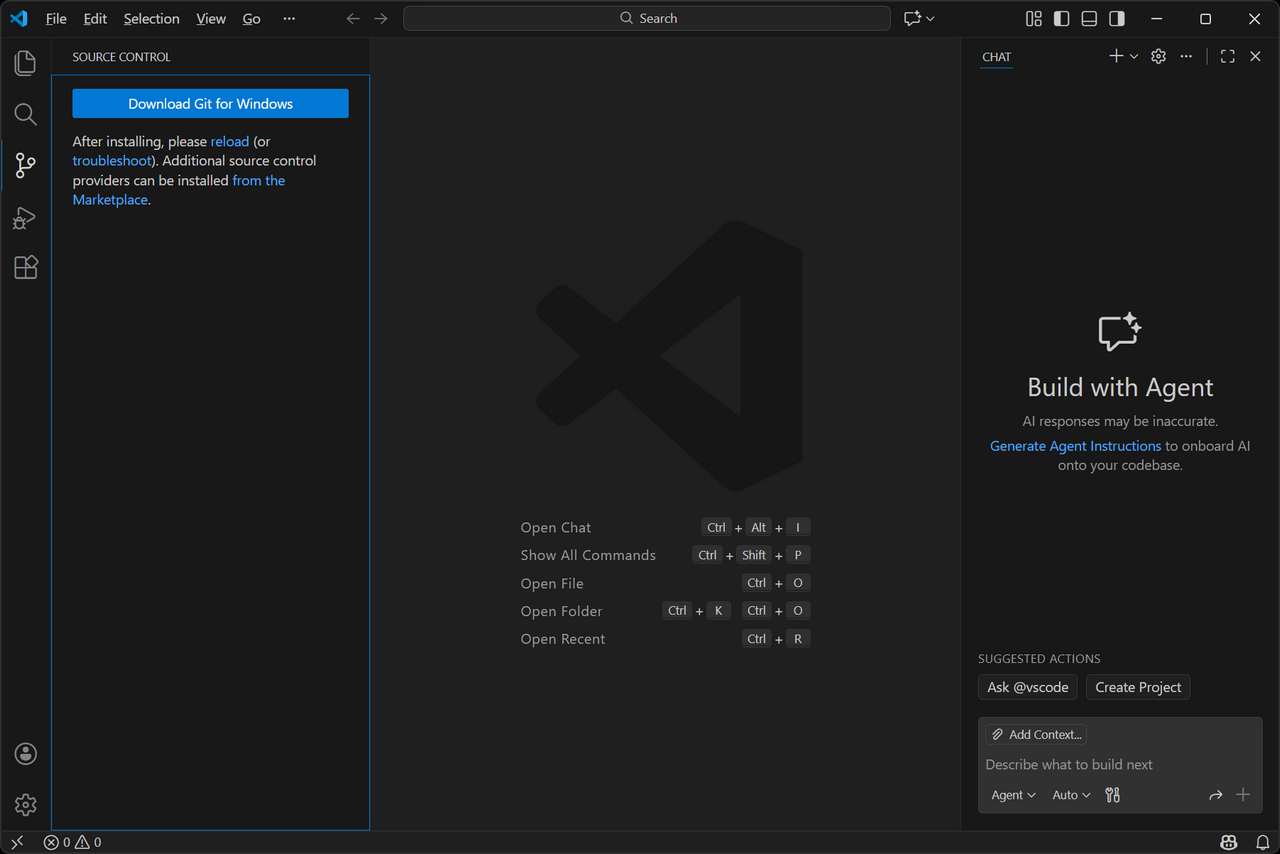The image size is (1280, 854).
Task: Open notifications bell in status bar
Action: click(1263, 842)
